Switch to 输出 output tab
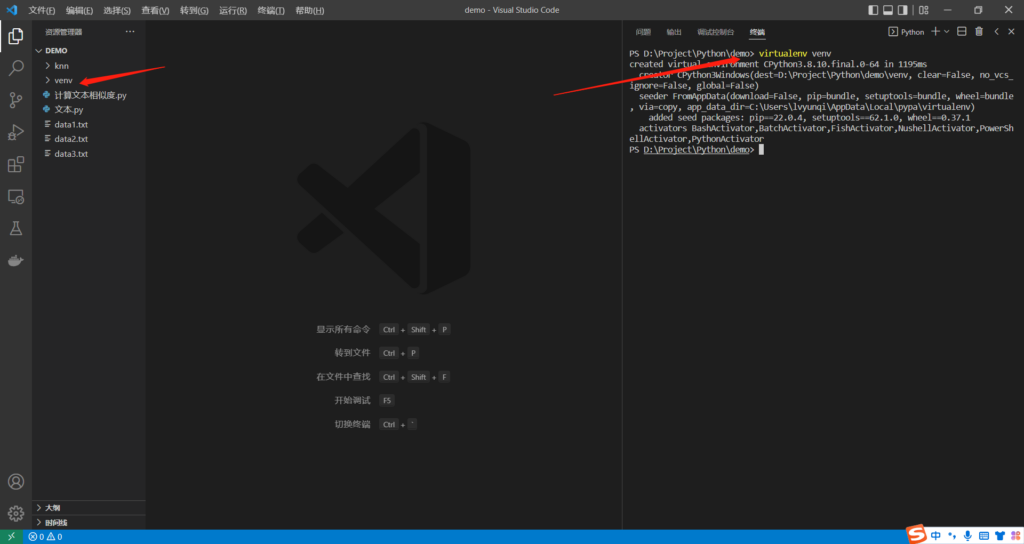 (x=674, y=32)
